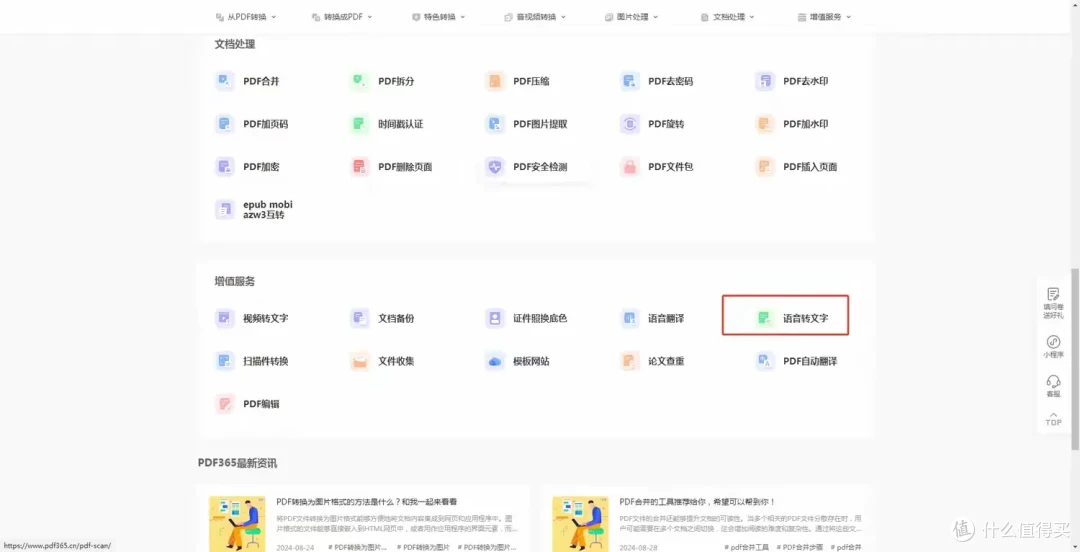Open the 小程序 sidebar icon

[1053, 342]
